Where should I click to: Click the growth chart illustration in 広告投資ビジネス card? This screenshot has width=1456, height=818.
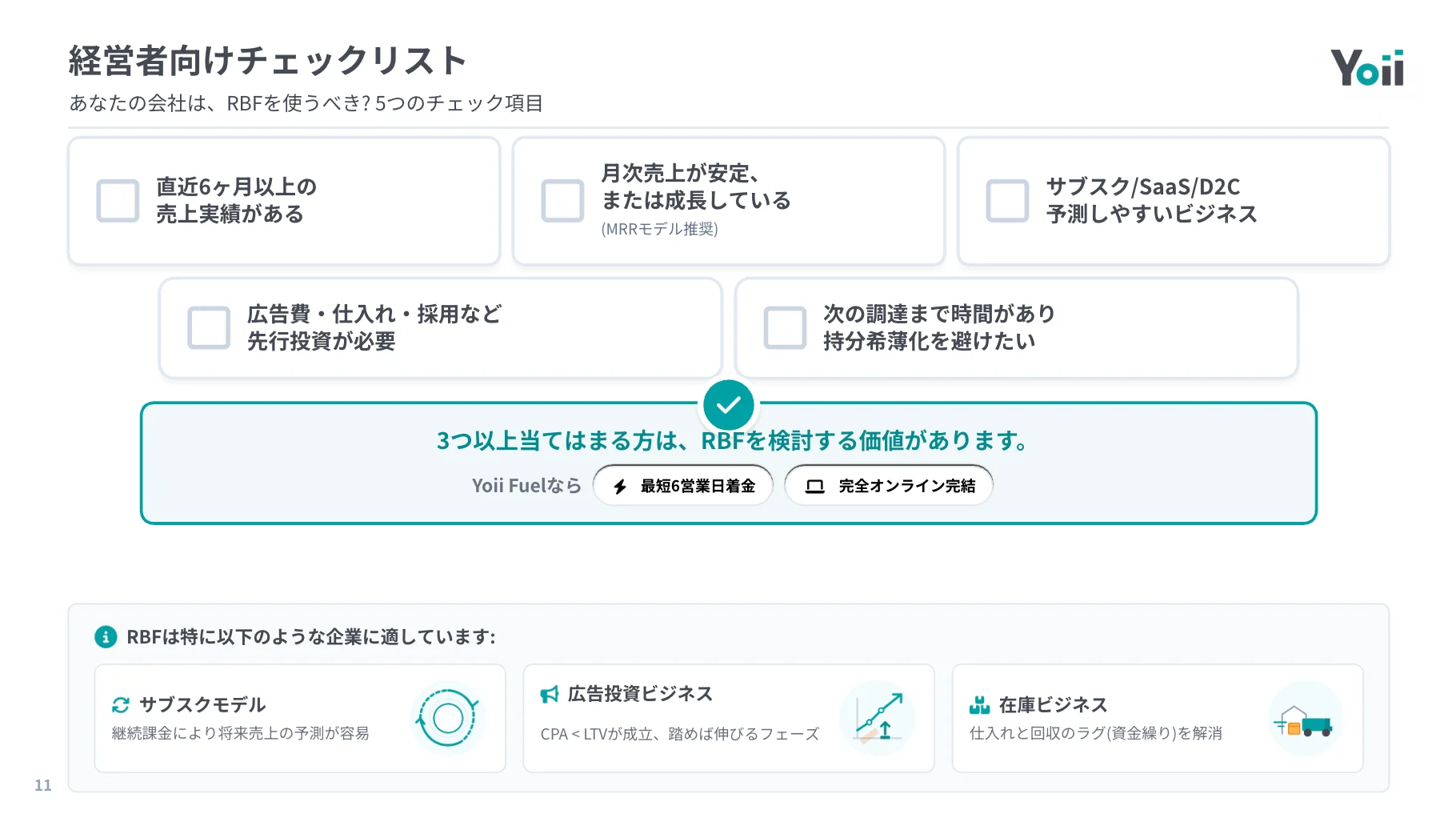(x=877, y=718)
